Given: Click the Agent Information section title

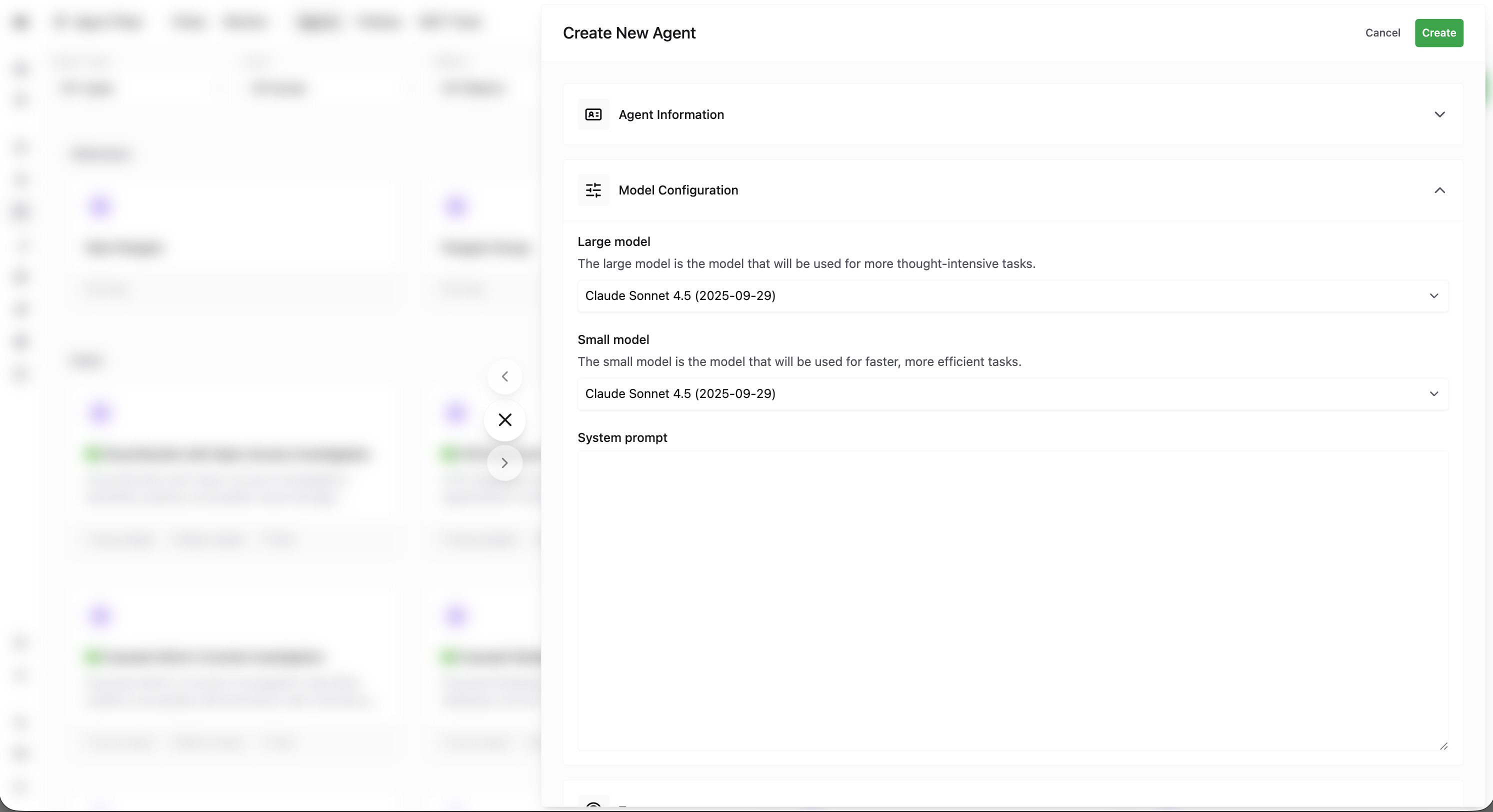Looking at the screenshot, I should (670, 115).
